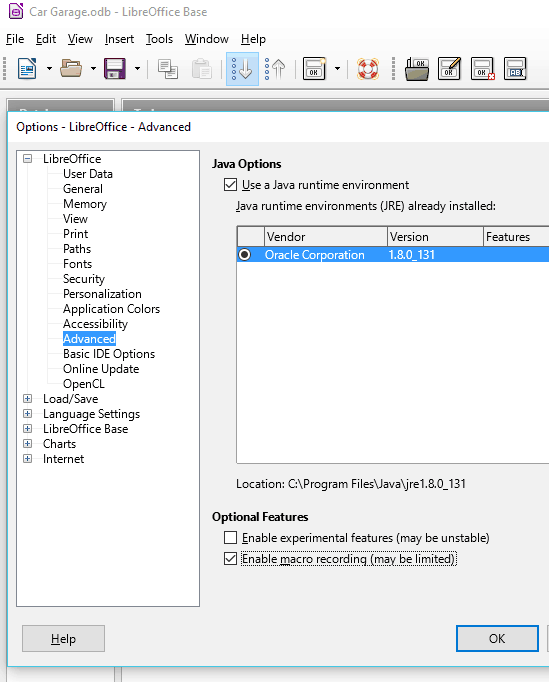Screen dimensions: 549x682
Task: Click the LibreOffice Base document icon in title bar
Action: [x=16, y=11]
